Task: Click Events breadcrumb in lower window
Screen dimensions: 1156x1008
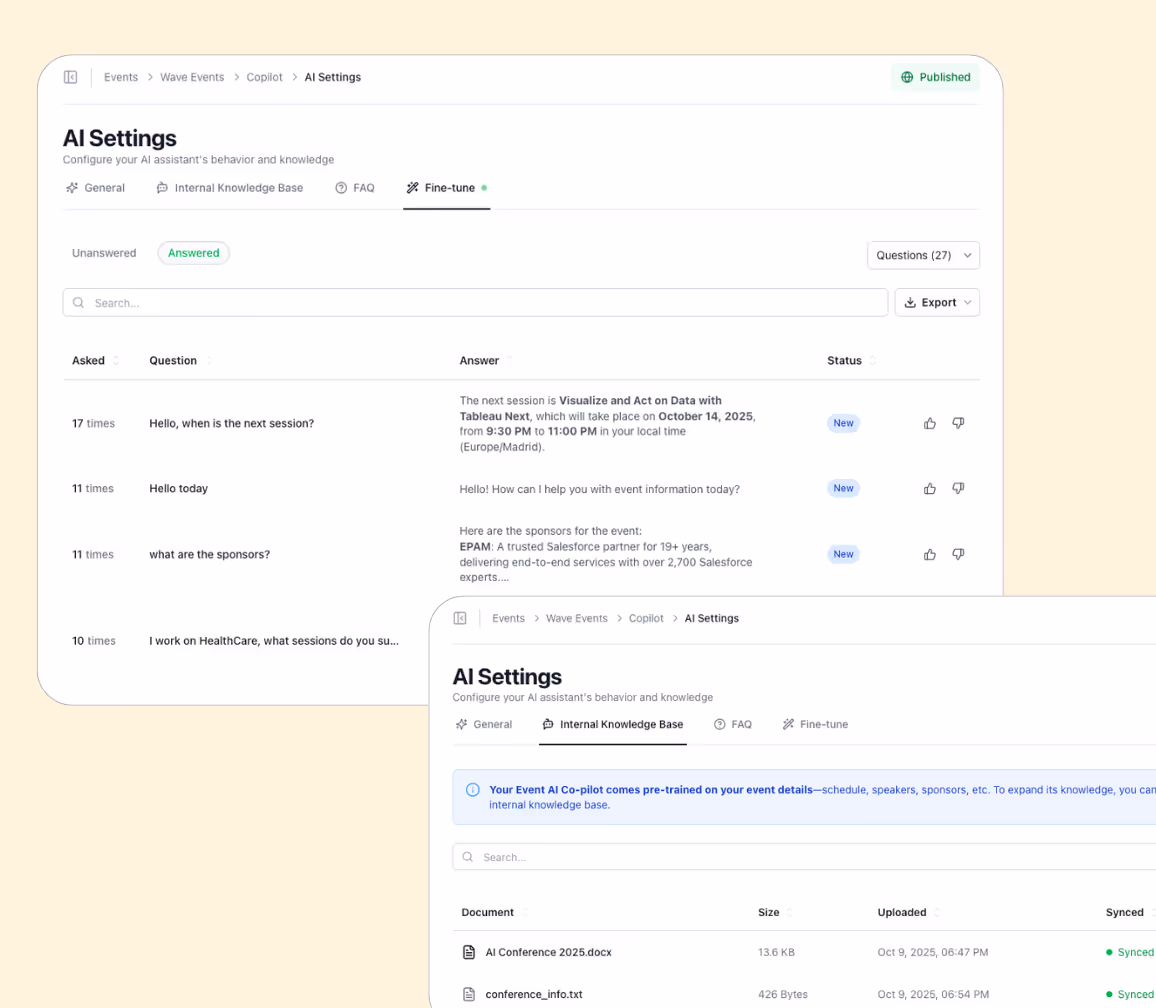Action: click(509, 618)
